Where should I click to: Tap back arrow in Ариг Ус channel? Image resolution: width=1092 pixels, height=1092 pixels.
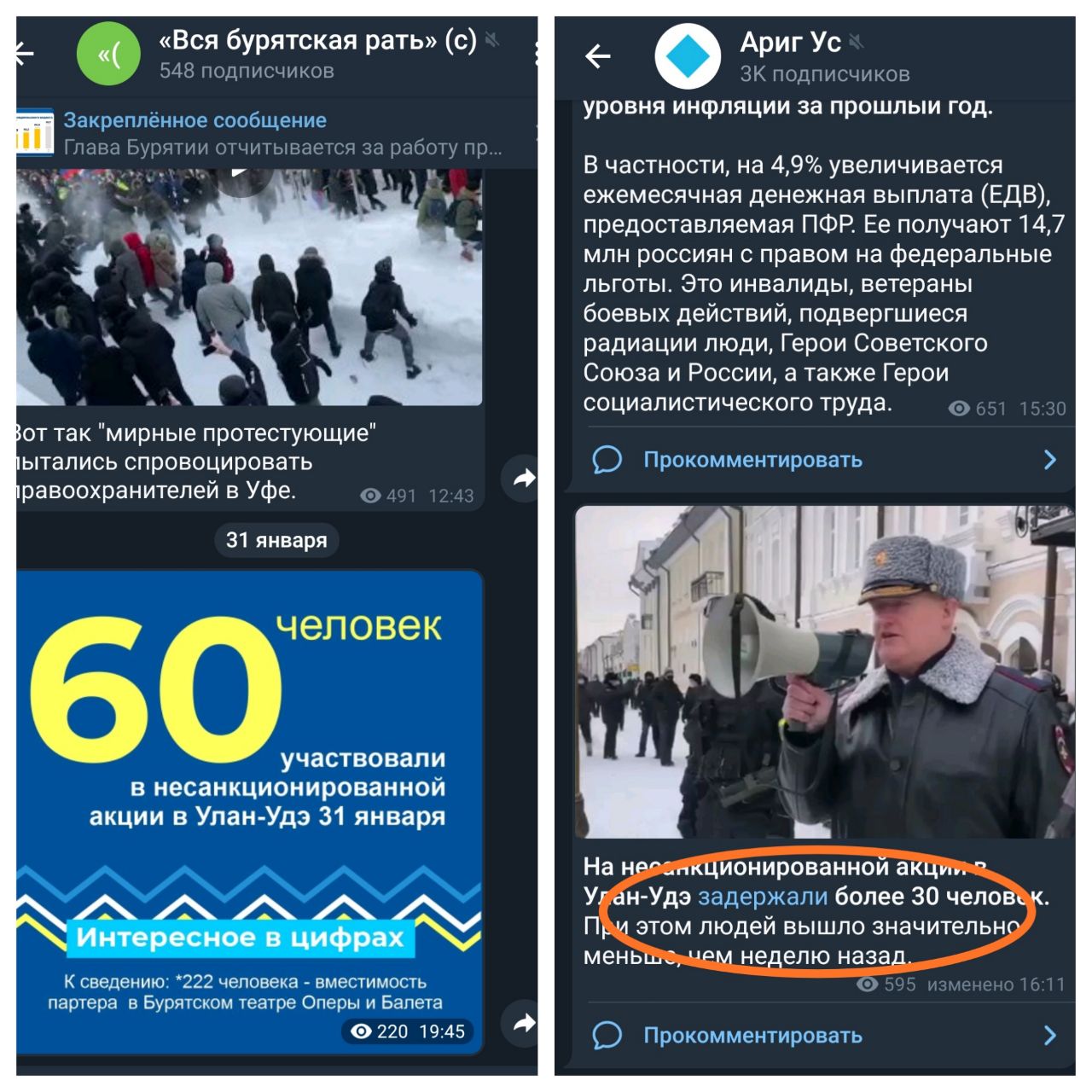pos(598,56)
